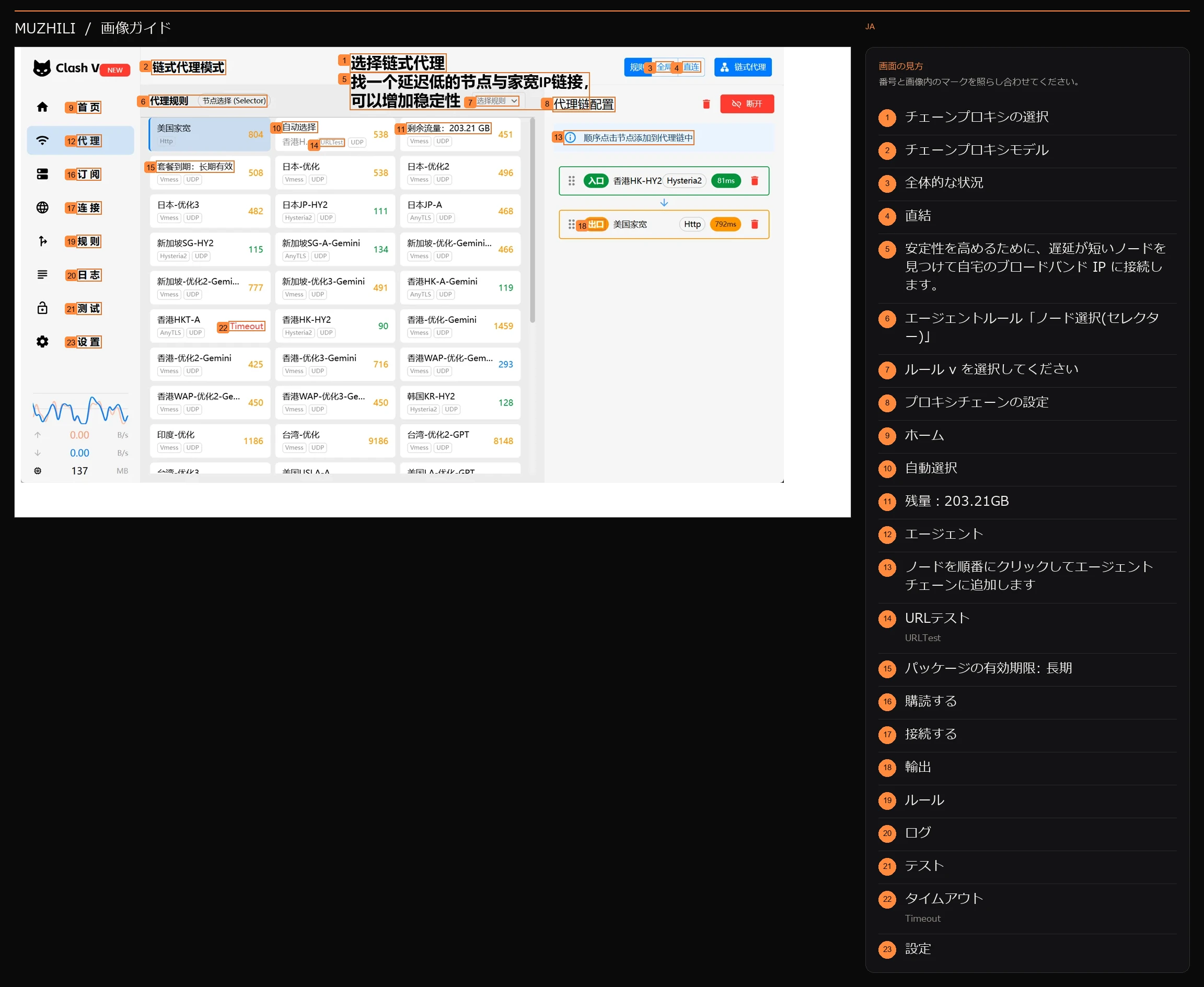Open the 选择规则 dropdown
Viewport: 1204px width, 987px height.
tap(497, 101)
